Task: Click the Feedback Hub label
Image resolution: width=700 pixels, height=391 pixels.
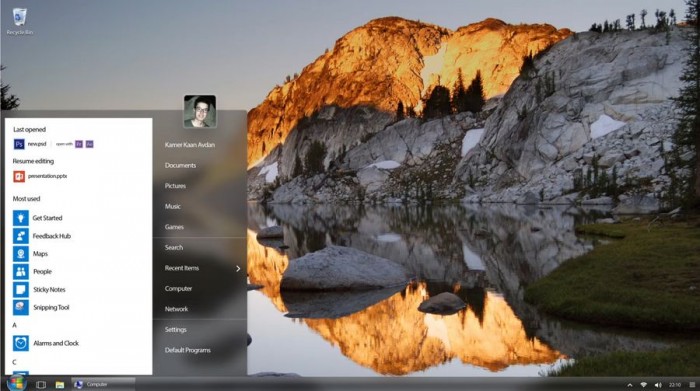Action: 52,236
